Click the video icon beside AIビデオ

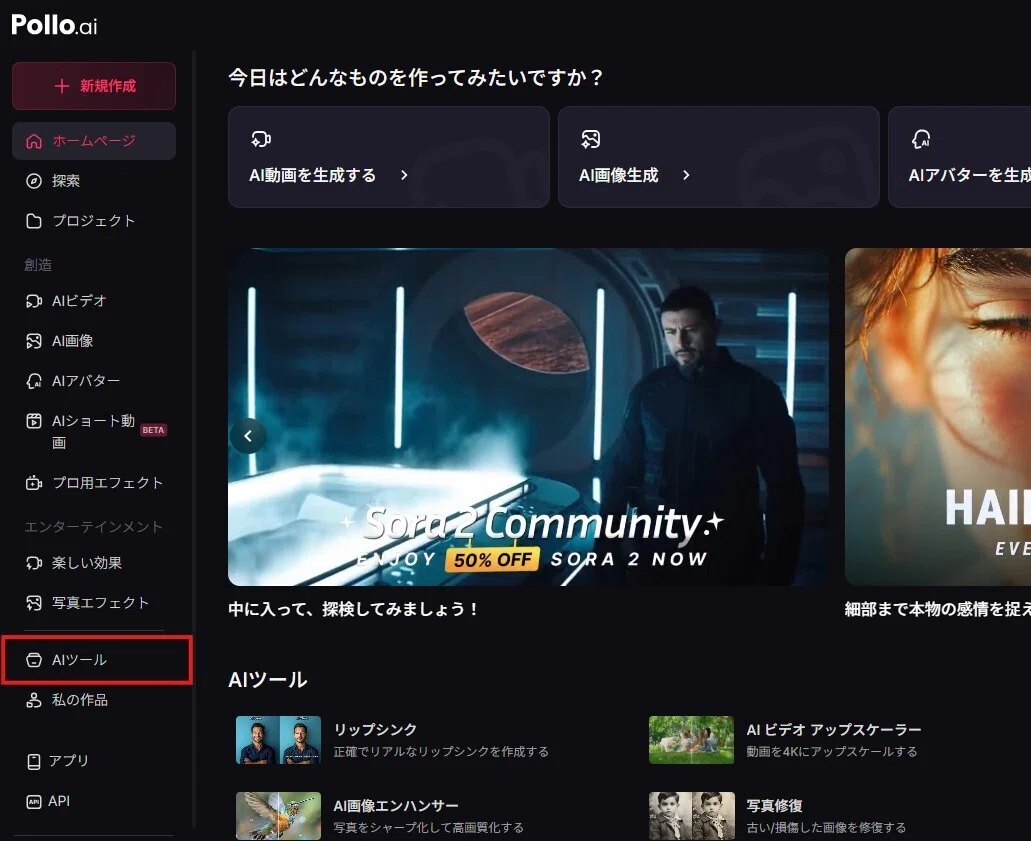[34, 301]
